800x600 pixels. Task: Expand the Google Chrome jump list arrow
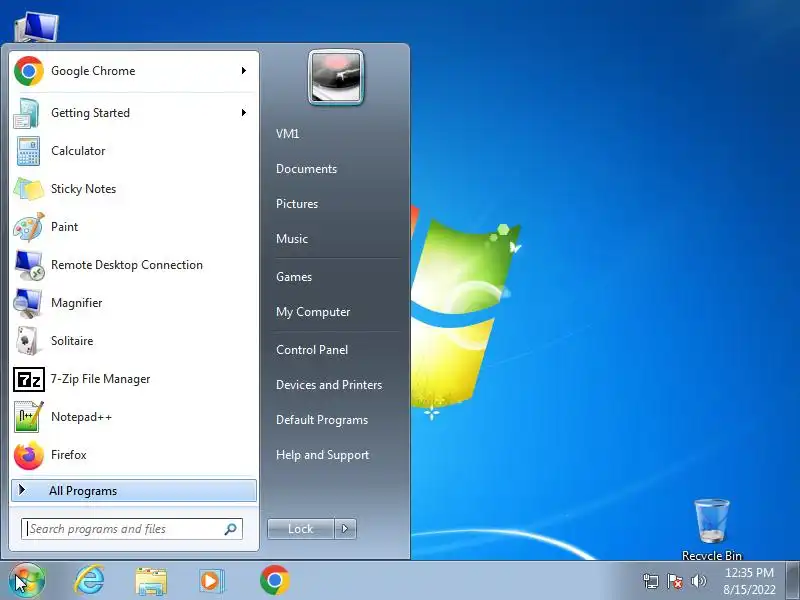[x=244, y=70]
